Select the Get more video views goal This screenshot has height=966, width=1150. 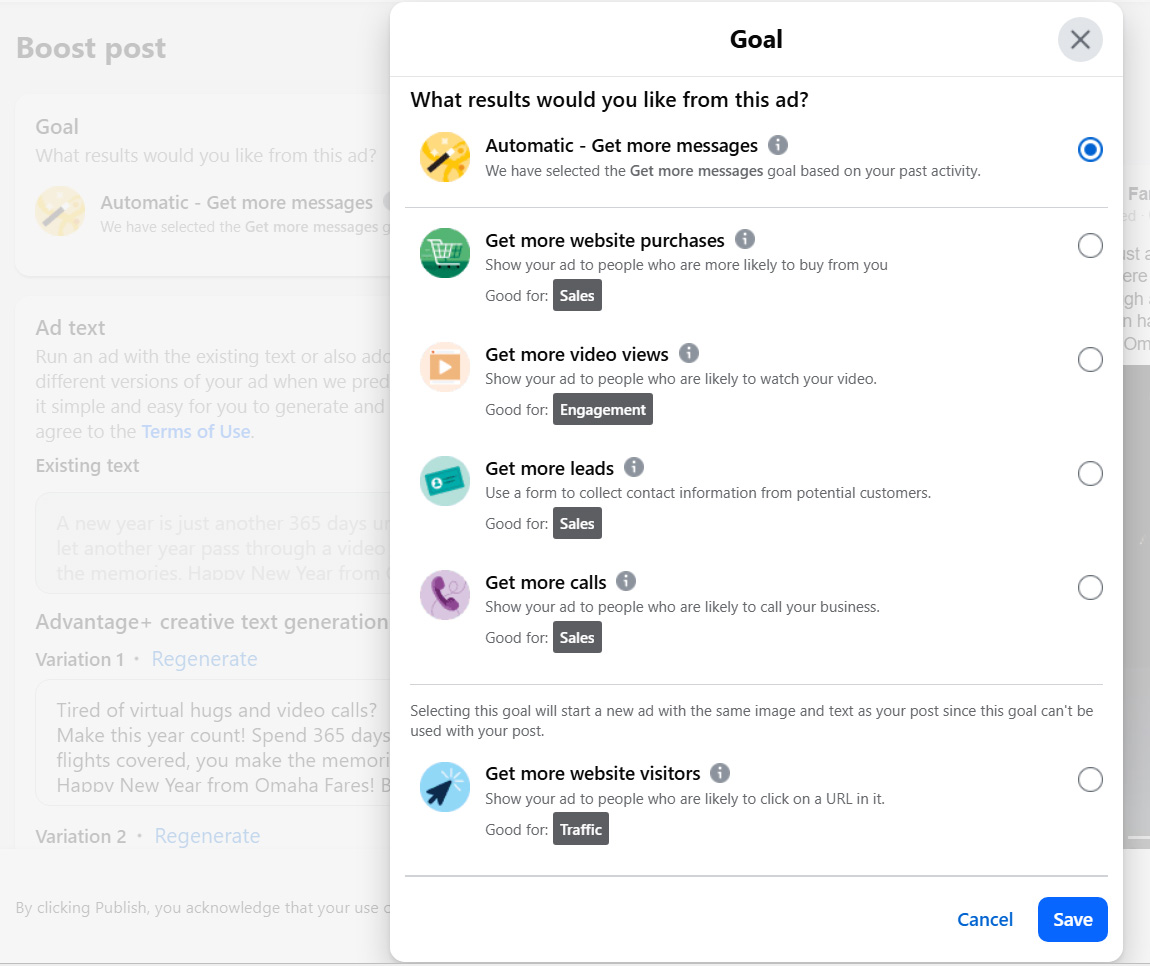coord(1090,359)
